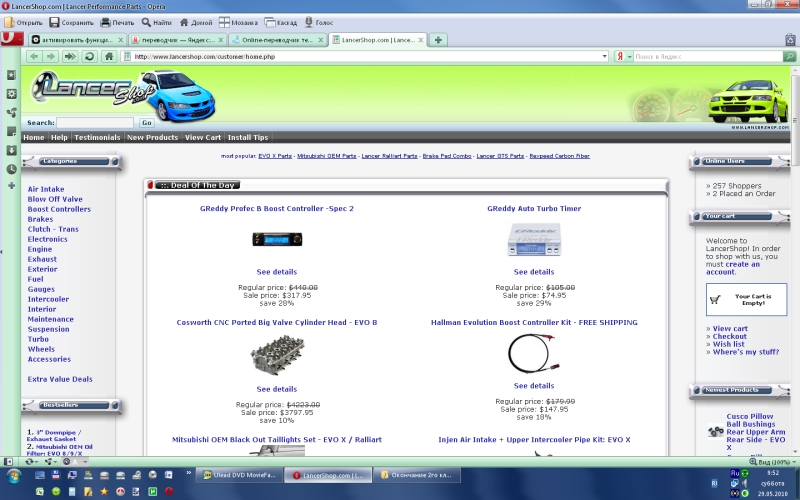Open the Unite share panel in sidebar
Screen dimensions: 800x500
[x=11, y=113]
